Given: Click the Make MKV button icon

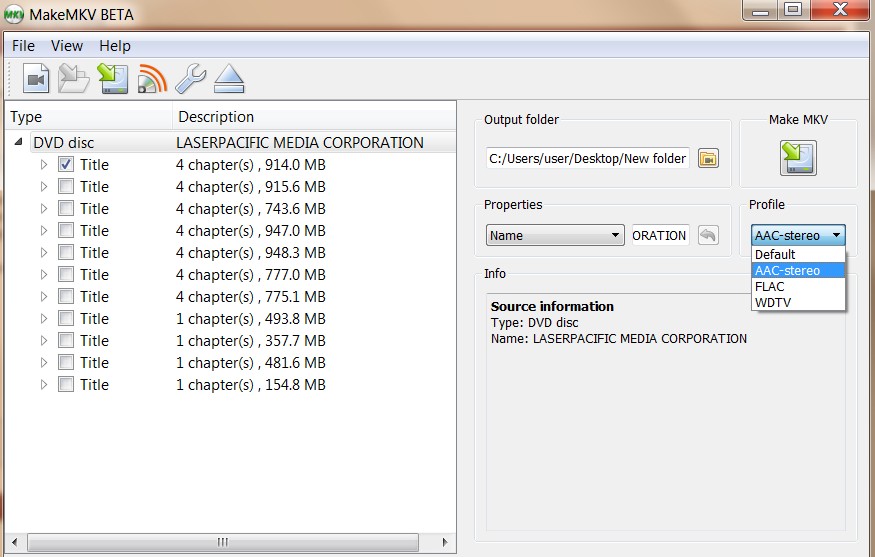Looking at the screenshot, I should click(798, 158).
